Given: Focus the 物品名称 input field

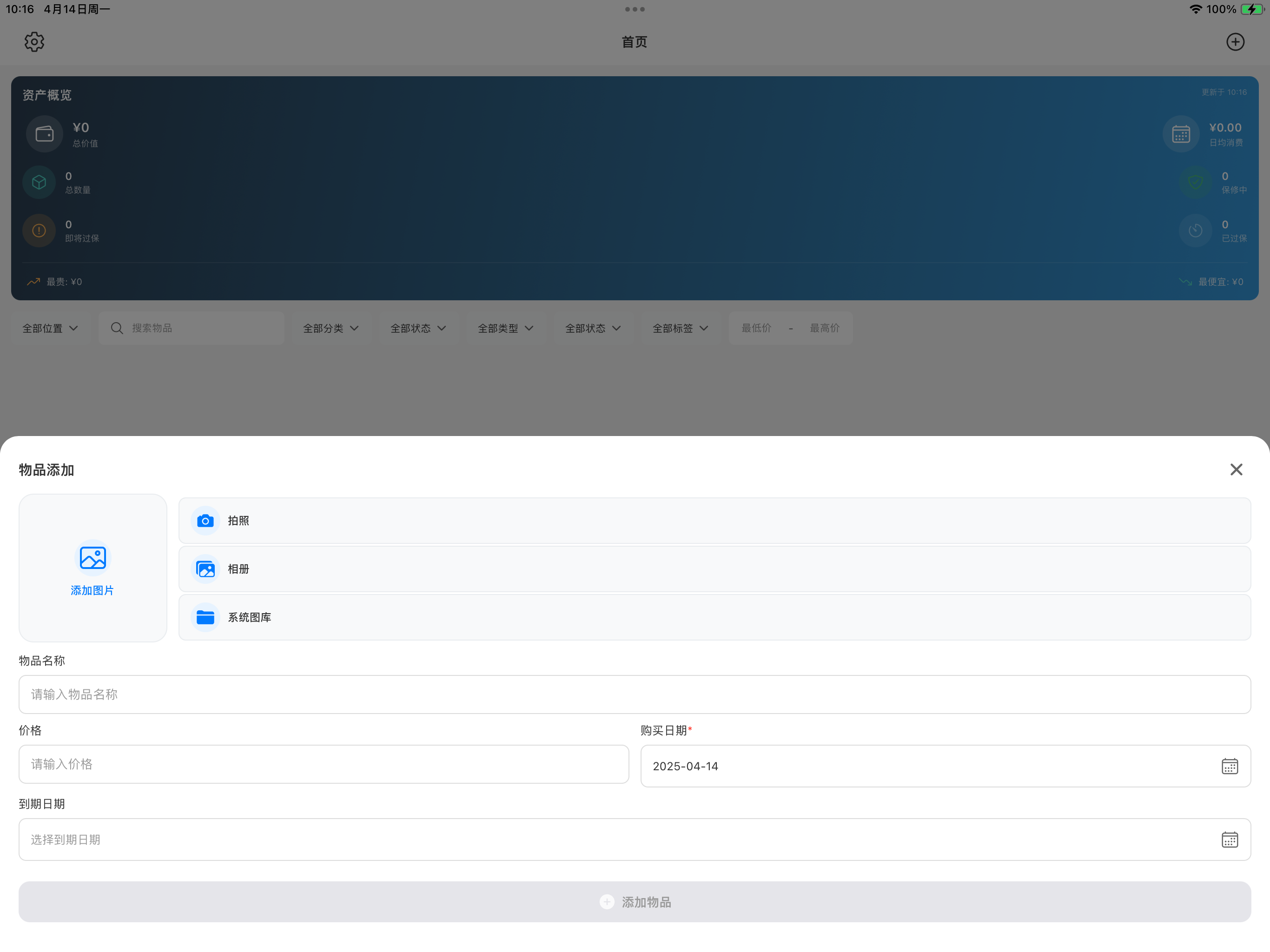Looking at the screenshot, I should click(x=635, y=695).
